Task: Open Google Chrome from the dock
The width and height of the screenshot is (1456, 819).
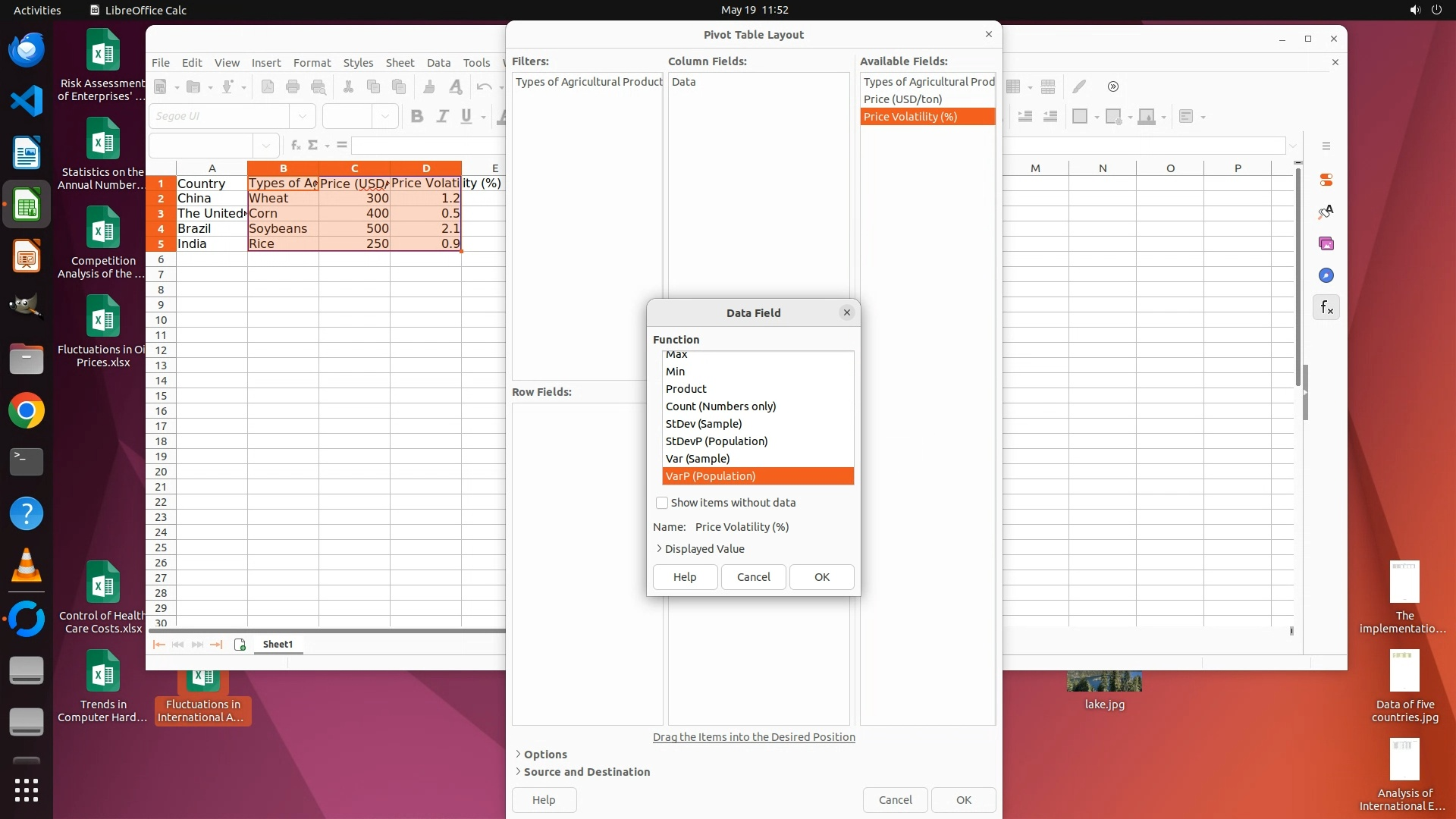Action: (27, 411)
